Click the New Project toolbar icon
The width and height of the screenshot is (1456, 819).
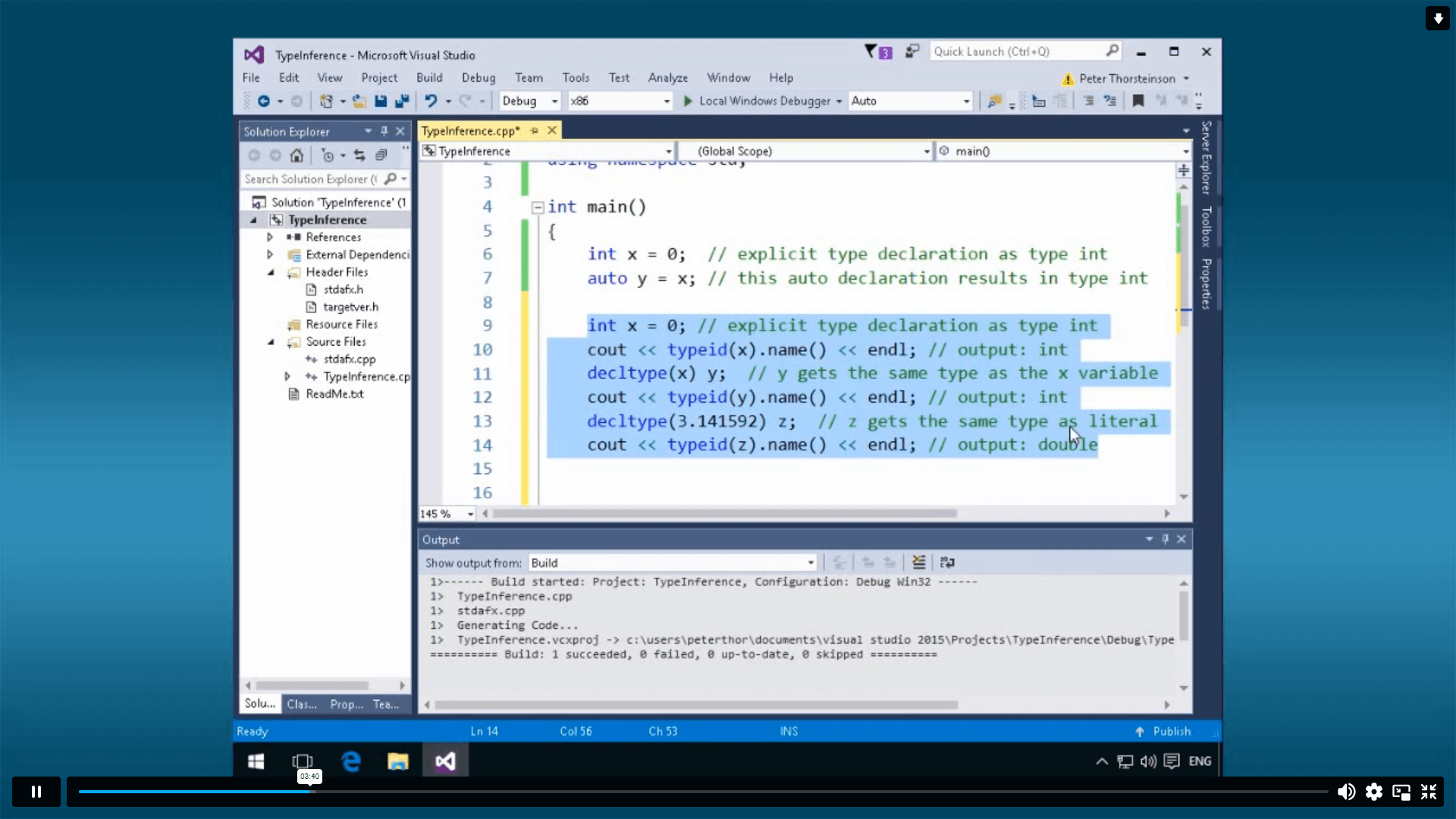click(x=326, y=101)
